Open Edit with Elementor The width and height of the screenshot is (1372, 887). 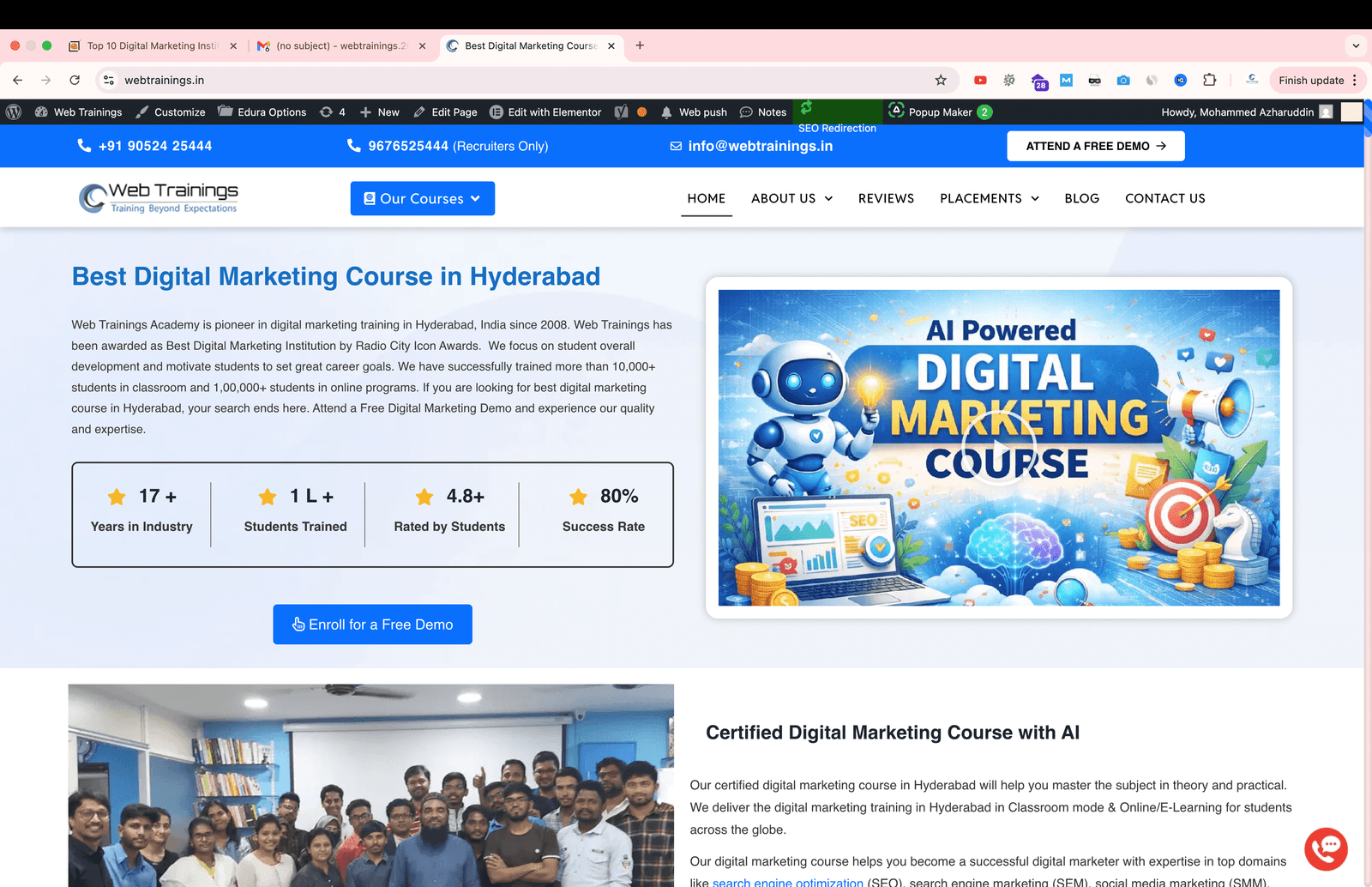[545, 112]
